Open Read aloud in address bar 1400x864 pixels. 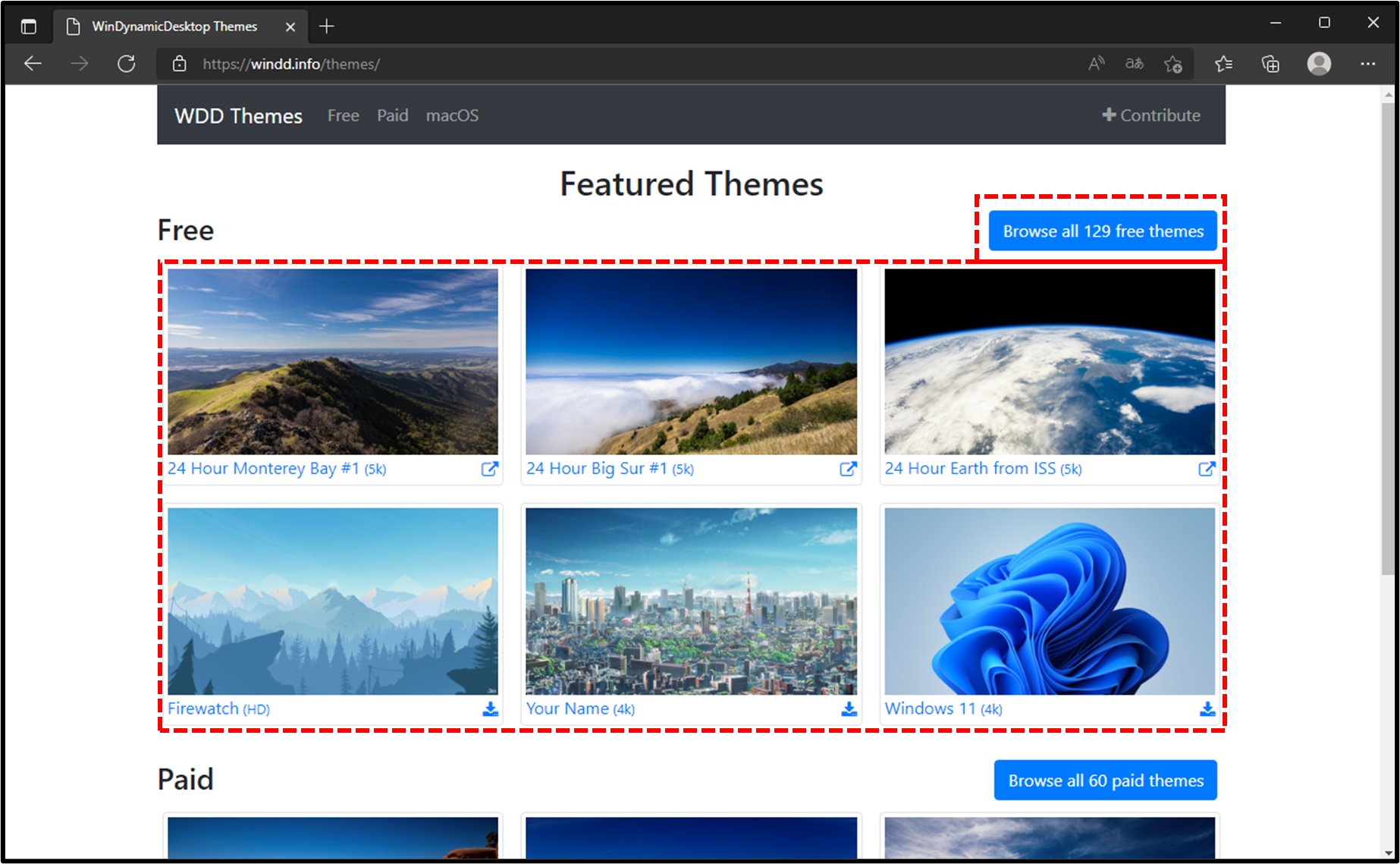[x=1096, y=64]
